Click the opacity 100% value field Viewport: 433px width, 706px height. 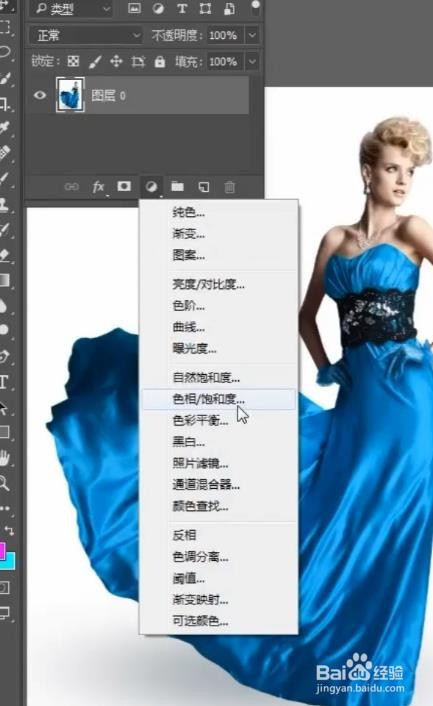[226, 35]
